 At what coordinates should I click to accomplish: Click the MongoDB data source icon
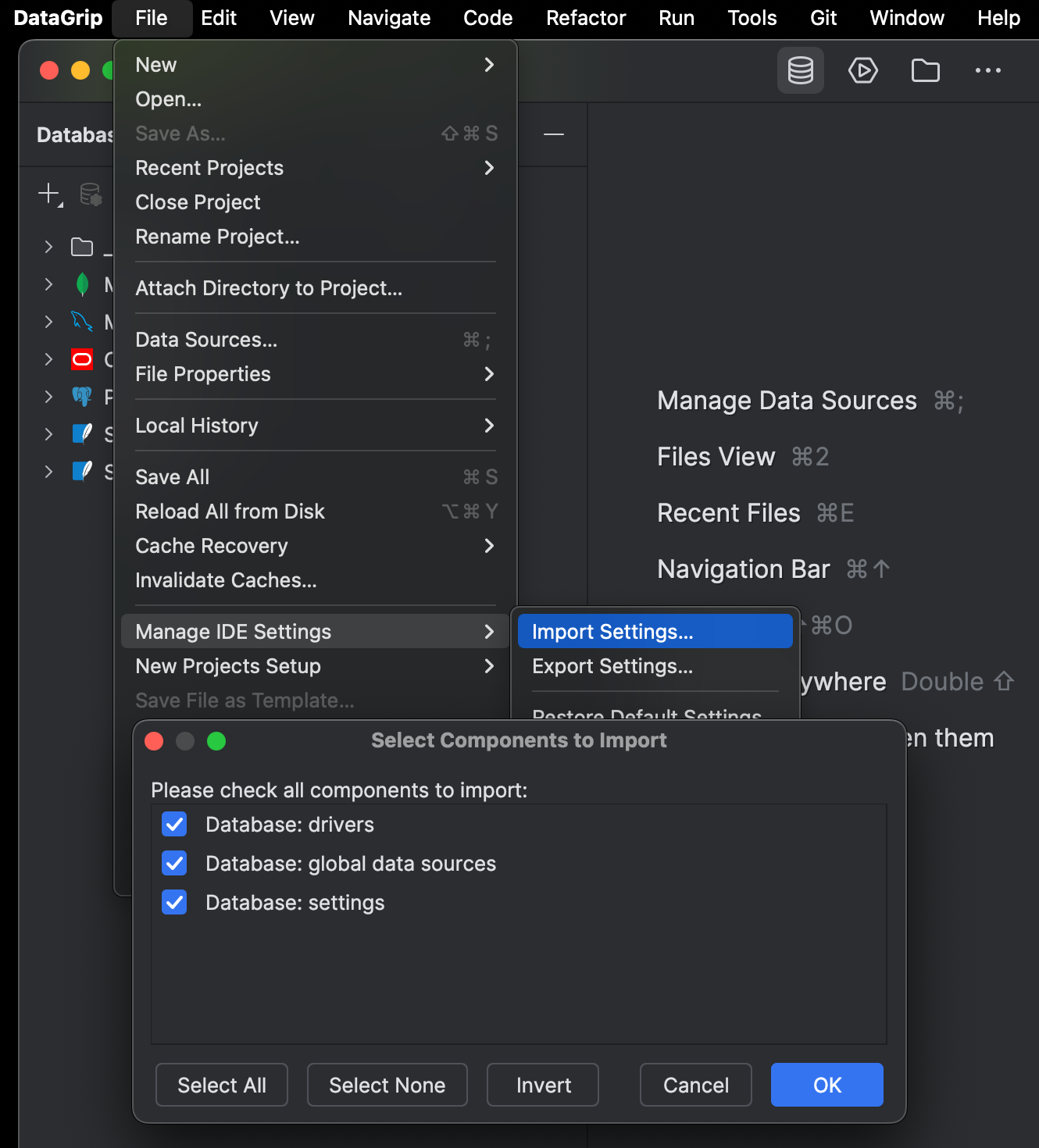click(x=82, y=284)
